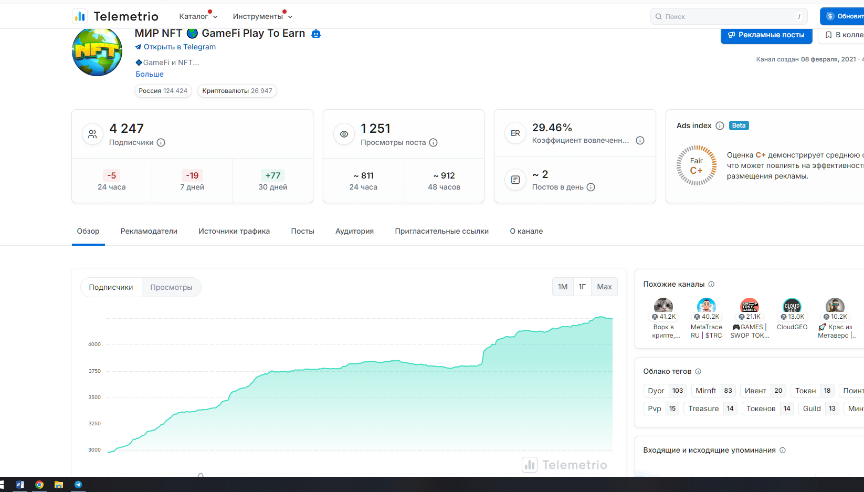This screenshot has height=492, width=864.
Task: Open the 10.2K similar channel avatar
Action: (x=835, y=306)
